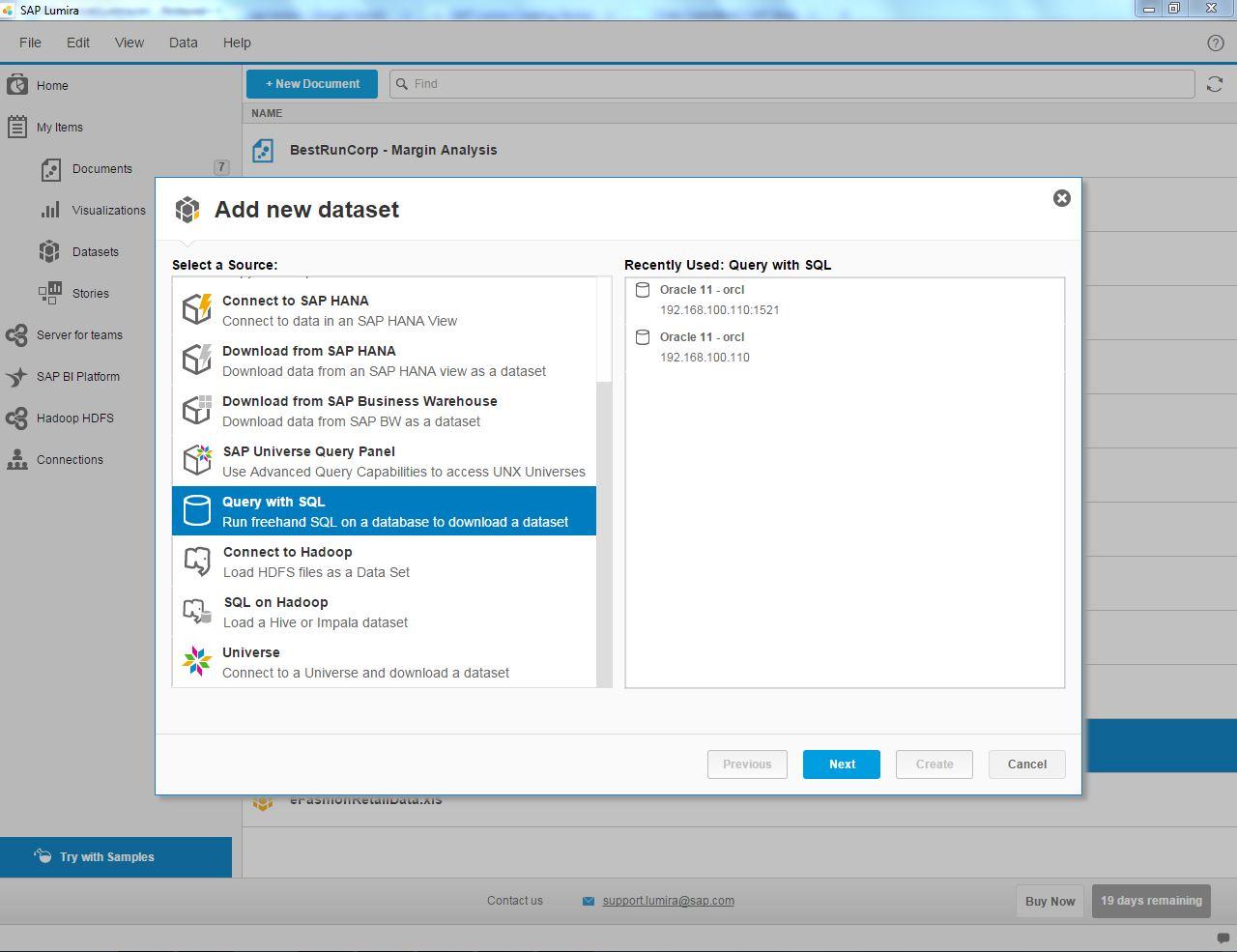Screen dimensions: 1237x952
Task: Click the Contact us footer text
Action: [515, 901]
